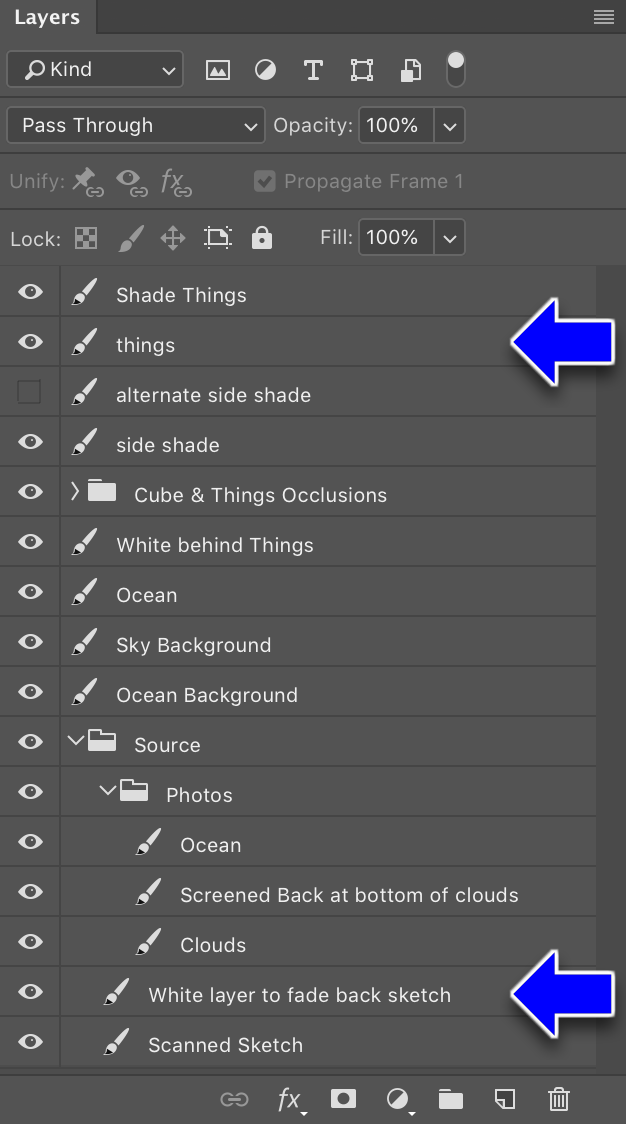
Task: Turn off layer filtering toggle switch
Action: [455, 70]
